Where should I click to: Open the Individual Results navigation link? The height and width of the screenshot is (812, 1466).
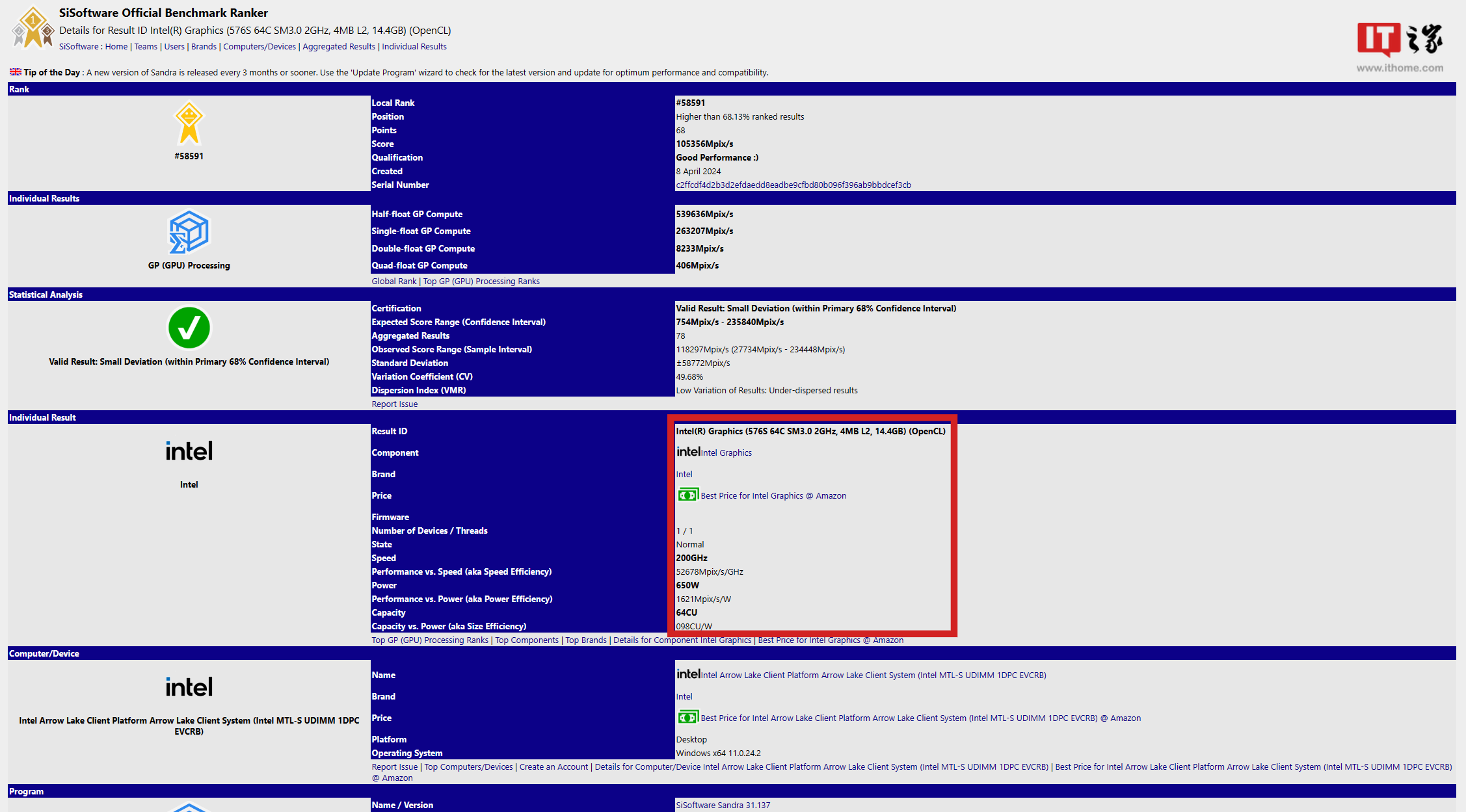point(414,47)
